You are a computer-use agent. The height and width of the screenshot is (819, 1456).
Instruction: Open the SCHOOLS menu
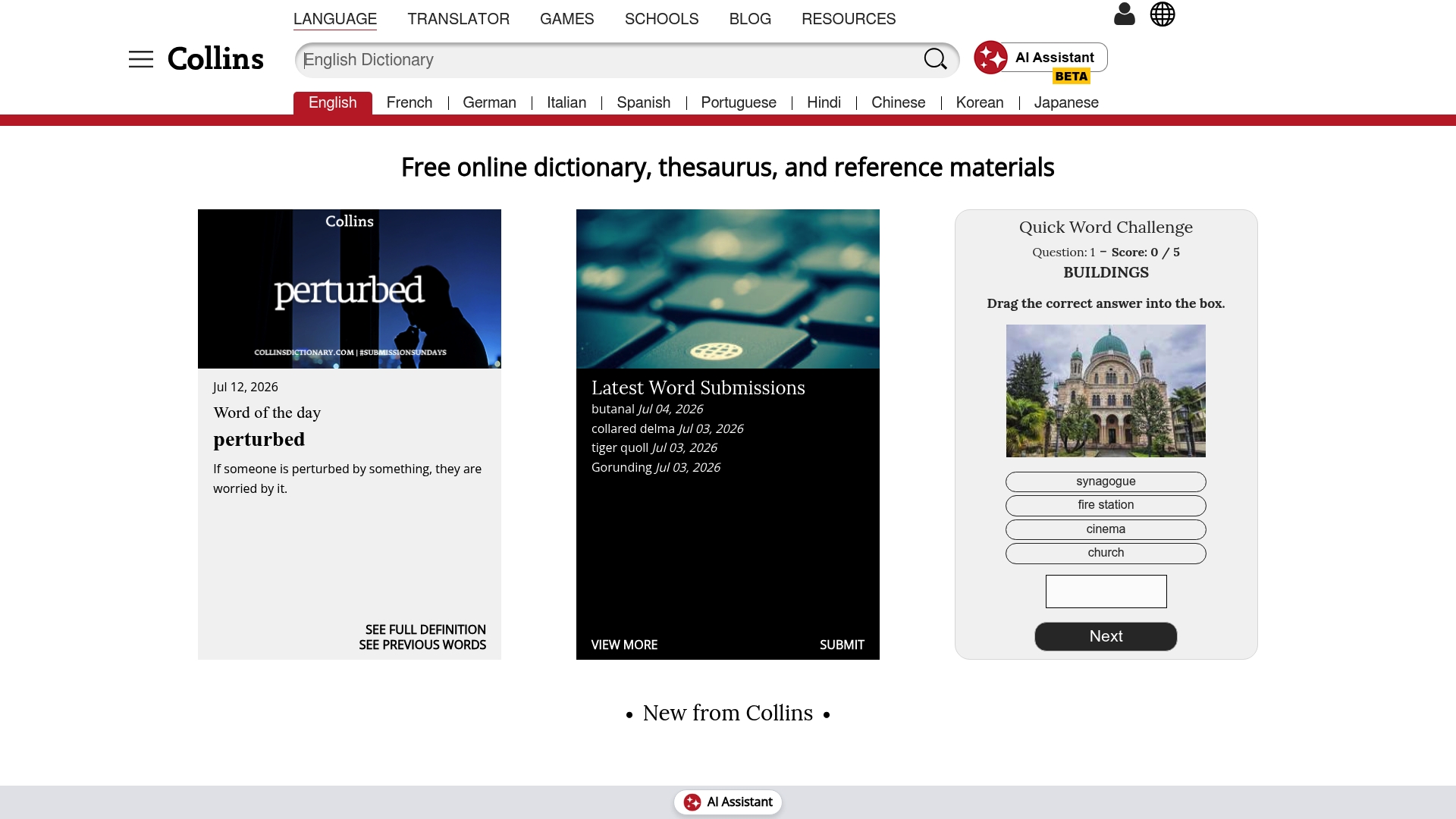tap(661, 19)
